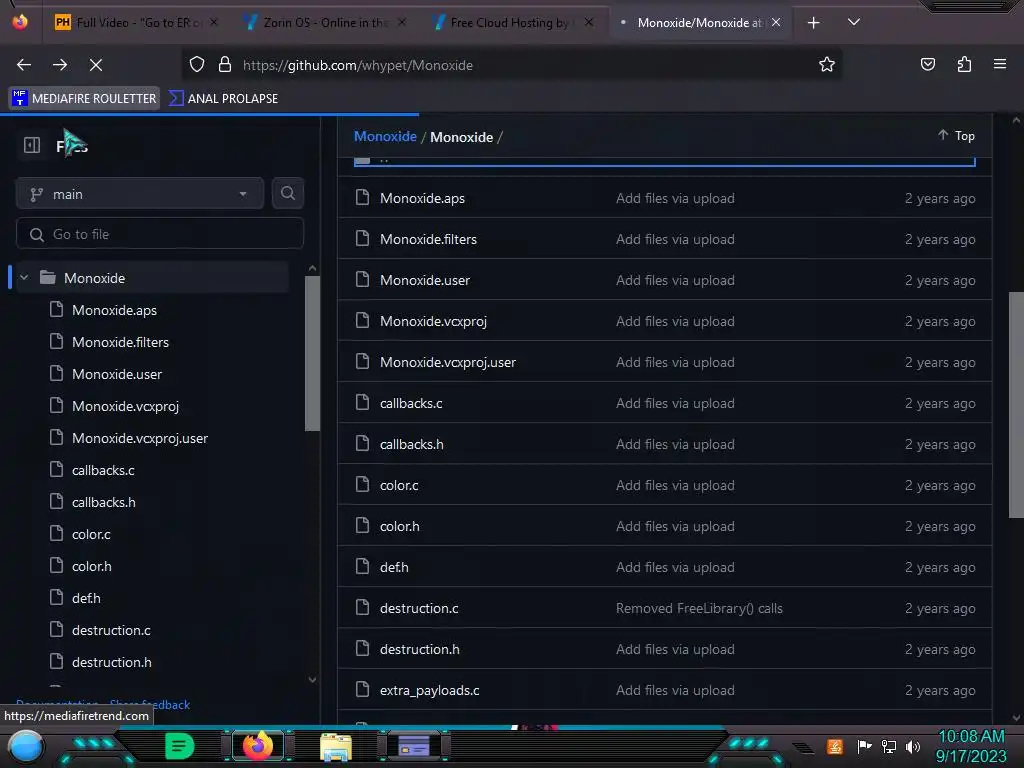List all tabs with the down chevron
Viewport: 1024px width, 768px height.
854,22
